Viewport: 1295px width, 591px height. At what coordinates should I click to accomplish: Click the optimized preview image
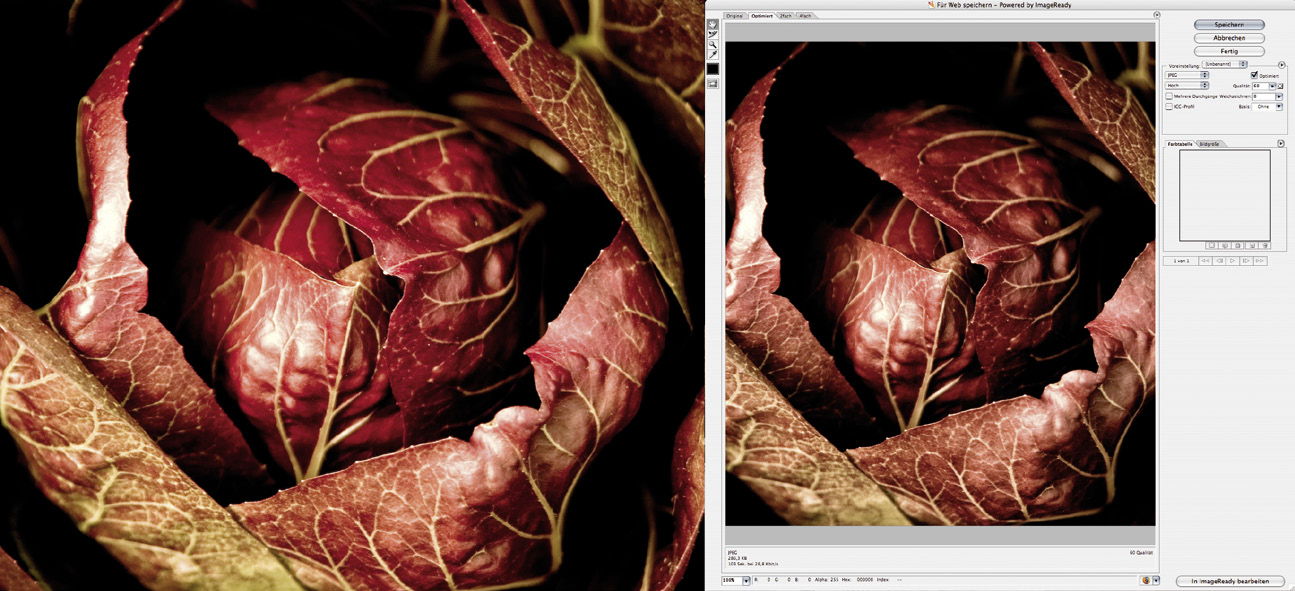[x=940, y=283]
